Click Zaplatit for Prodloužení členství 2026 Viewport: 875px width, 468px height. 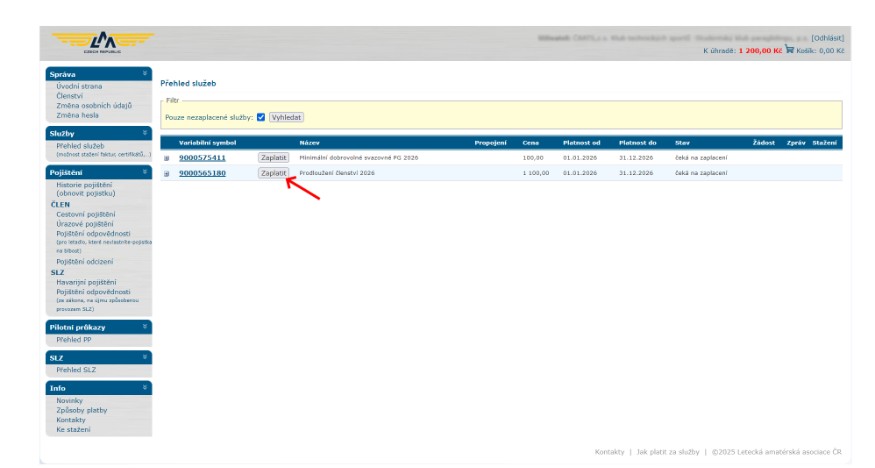(x=273, y=173)
